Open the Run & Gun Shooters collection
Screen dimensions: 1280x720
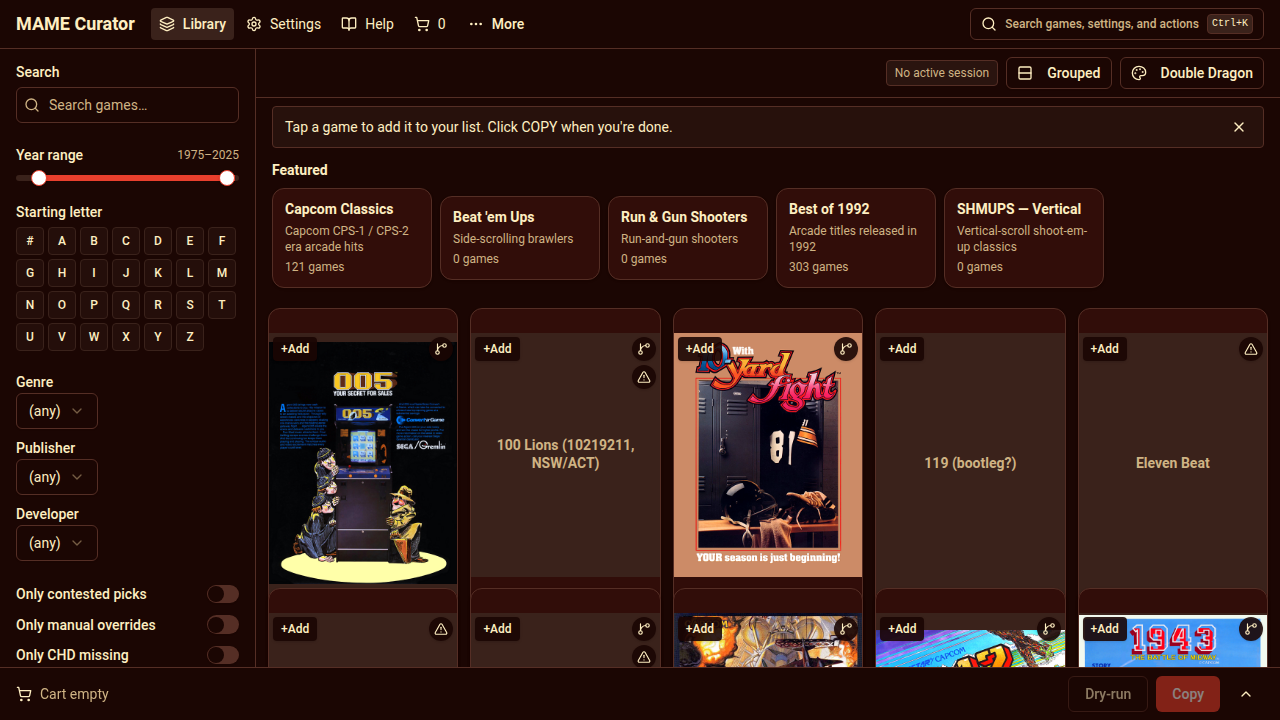point(688,238)
